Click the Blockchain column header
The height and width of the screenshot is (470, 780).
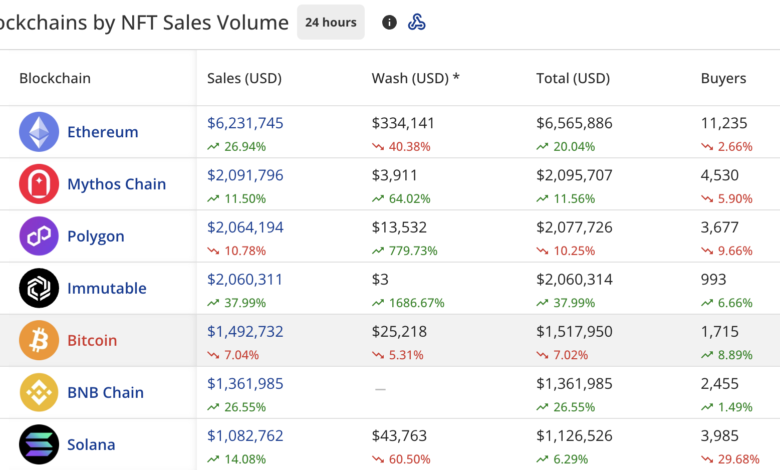point(57,78)
